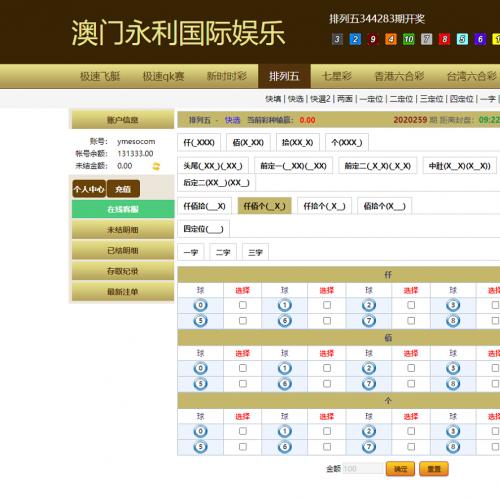Click ball 7 icon in the 仟 section
This screenshot has width=500, height=500.
[369, 321]
